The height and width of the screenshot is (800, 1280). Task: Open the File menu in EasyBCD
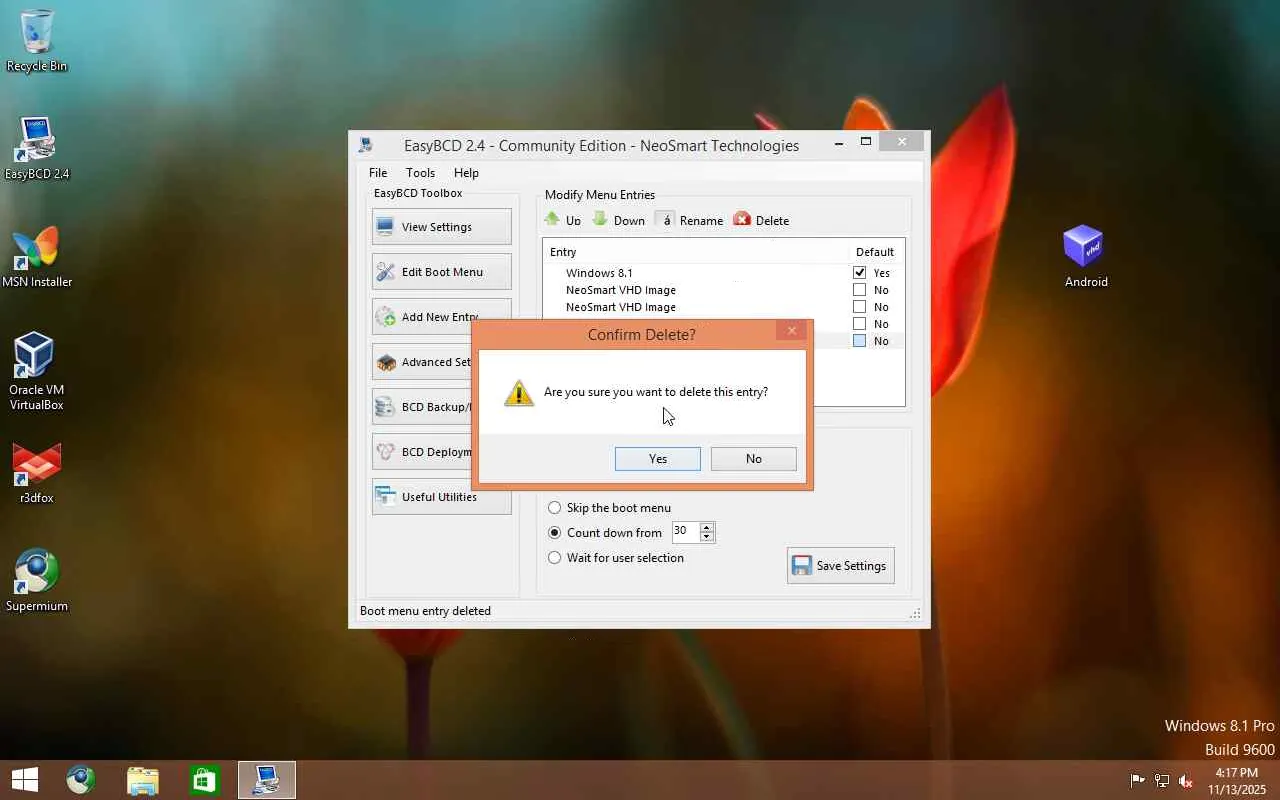click(x=378, y=173)
